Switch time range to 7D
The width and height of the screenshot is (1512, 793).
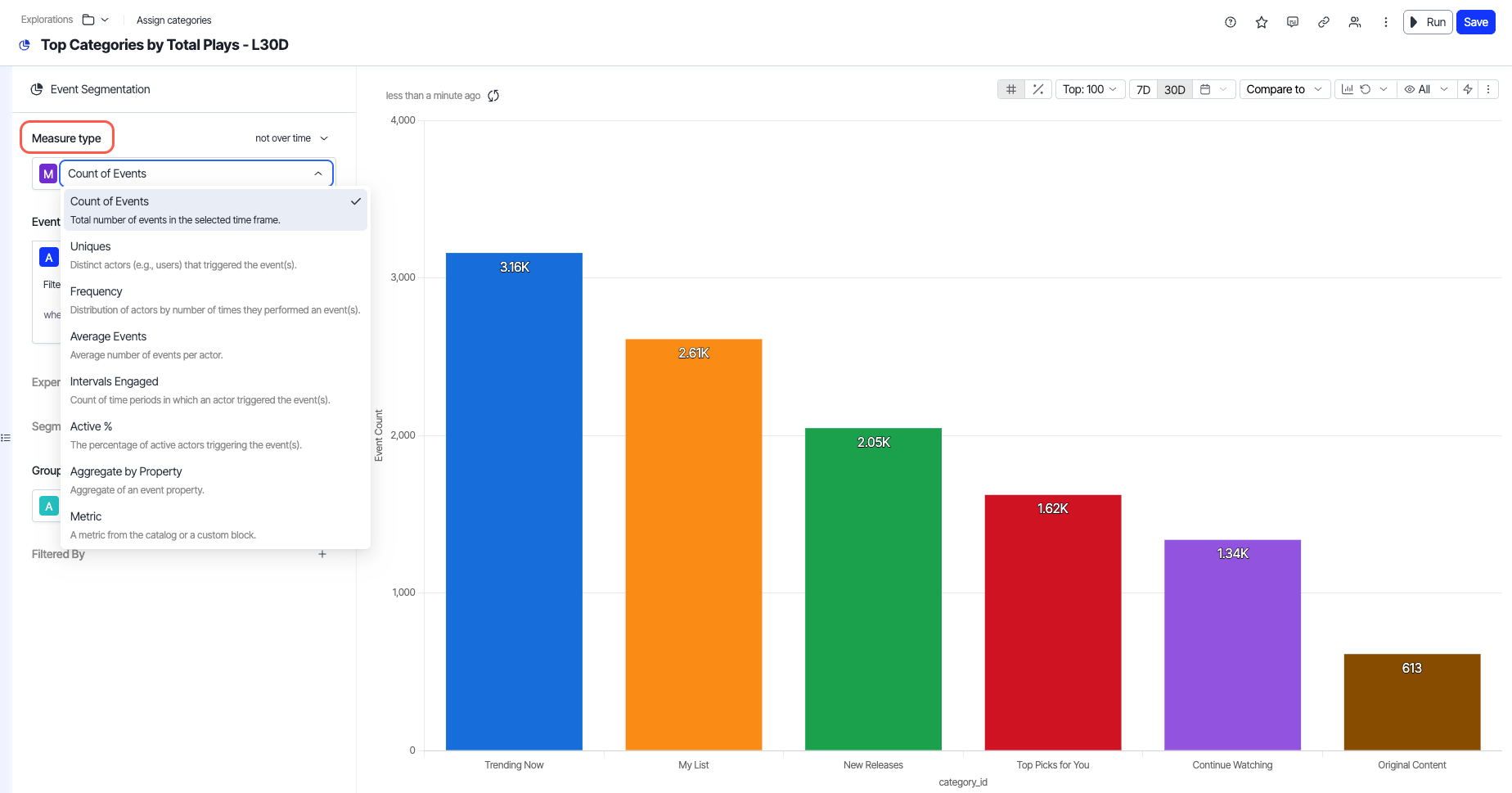pyautogui.click(x=1143, y=90)
